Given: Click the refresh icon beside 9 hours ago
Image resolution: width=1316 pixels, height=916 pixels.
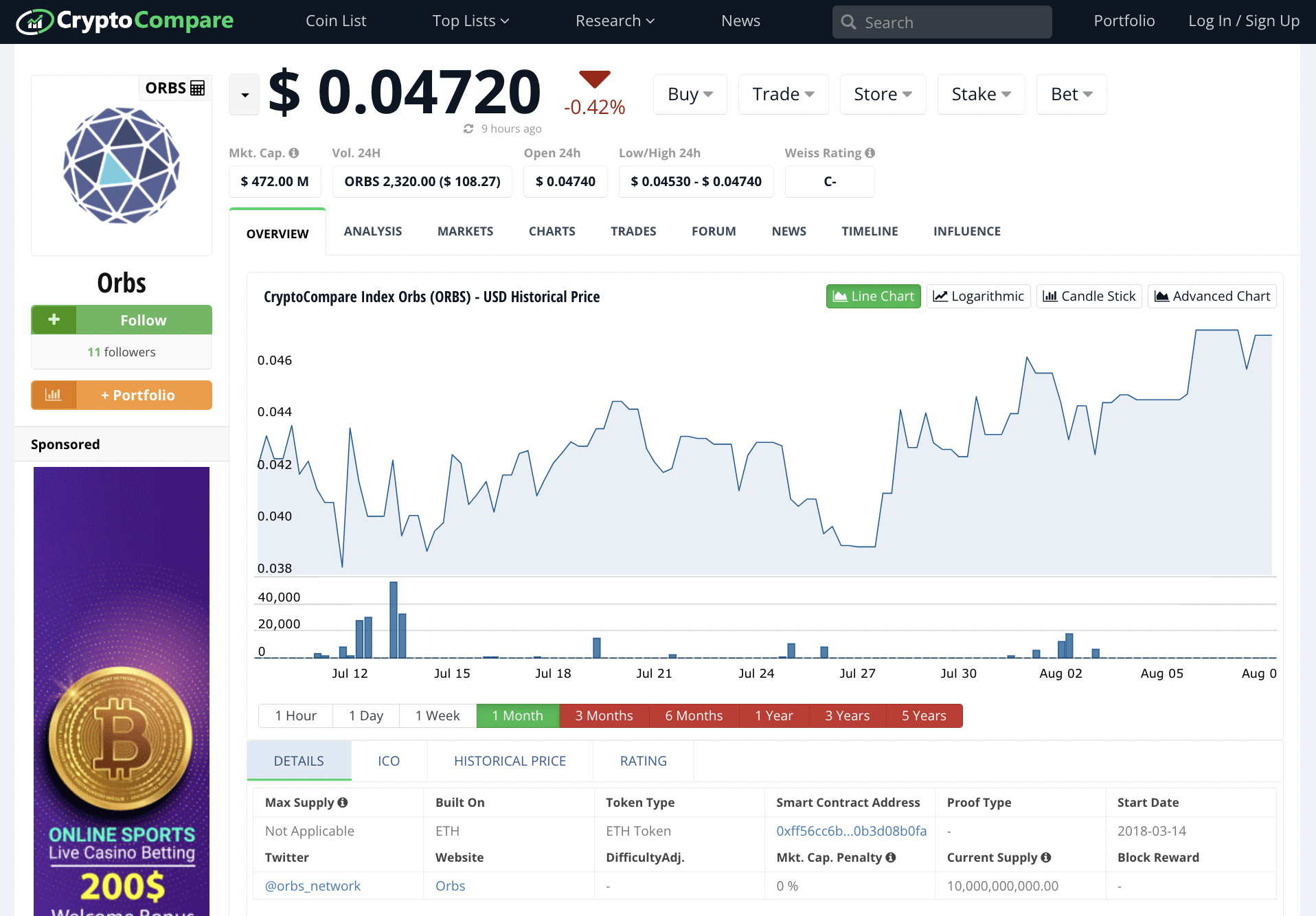Looking at the screenshot, I should coord(468,128).
